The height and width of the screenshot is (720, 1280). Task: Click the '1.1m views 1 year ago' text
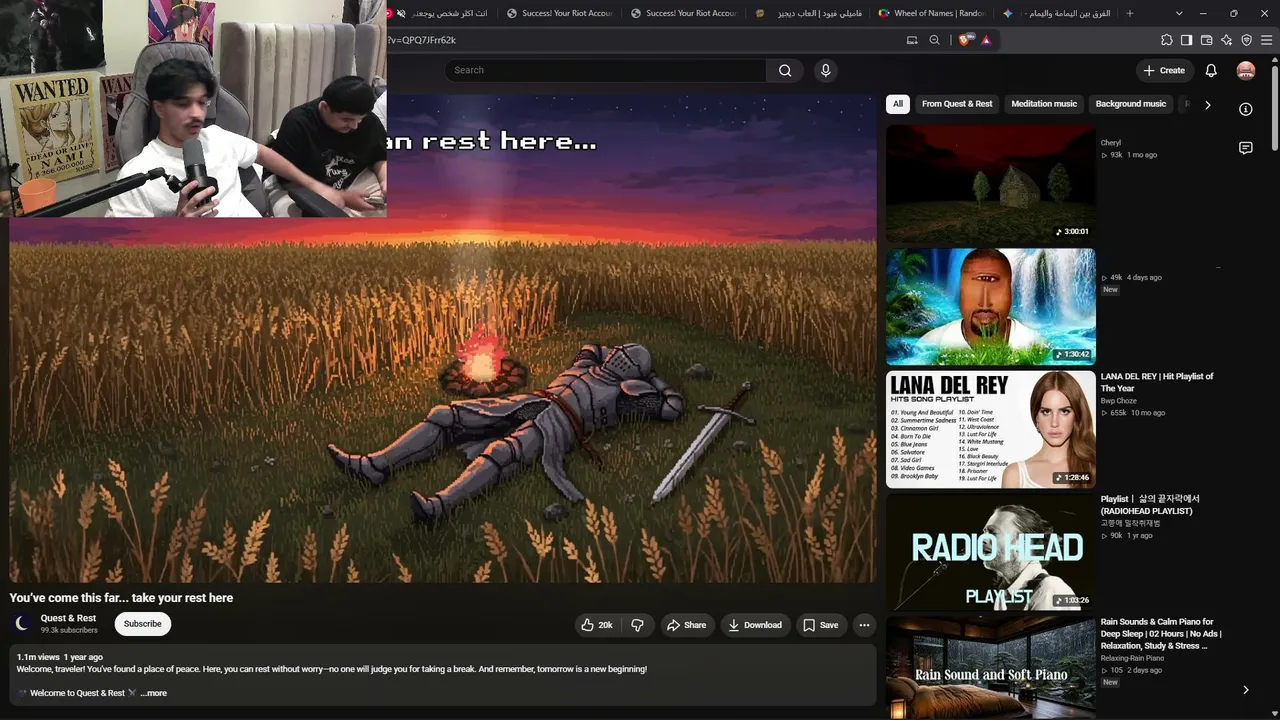coord(59,657)
